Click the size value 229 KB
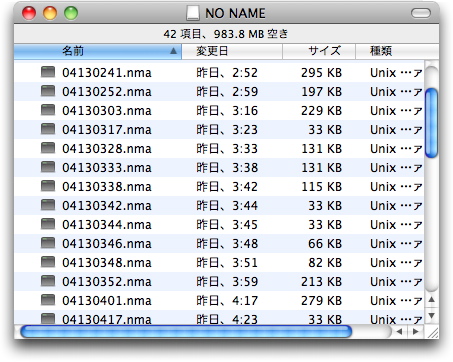 pyautogui.click(x=322, y=111)
